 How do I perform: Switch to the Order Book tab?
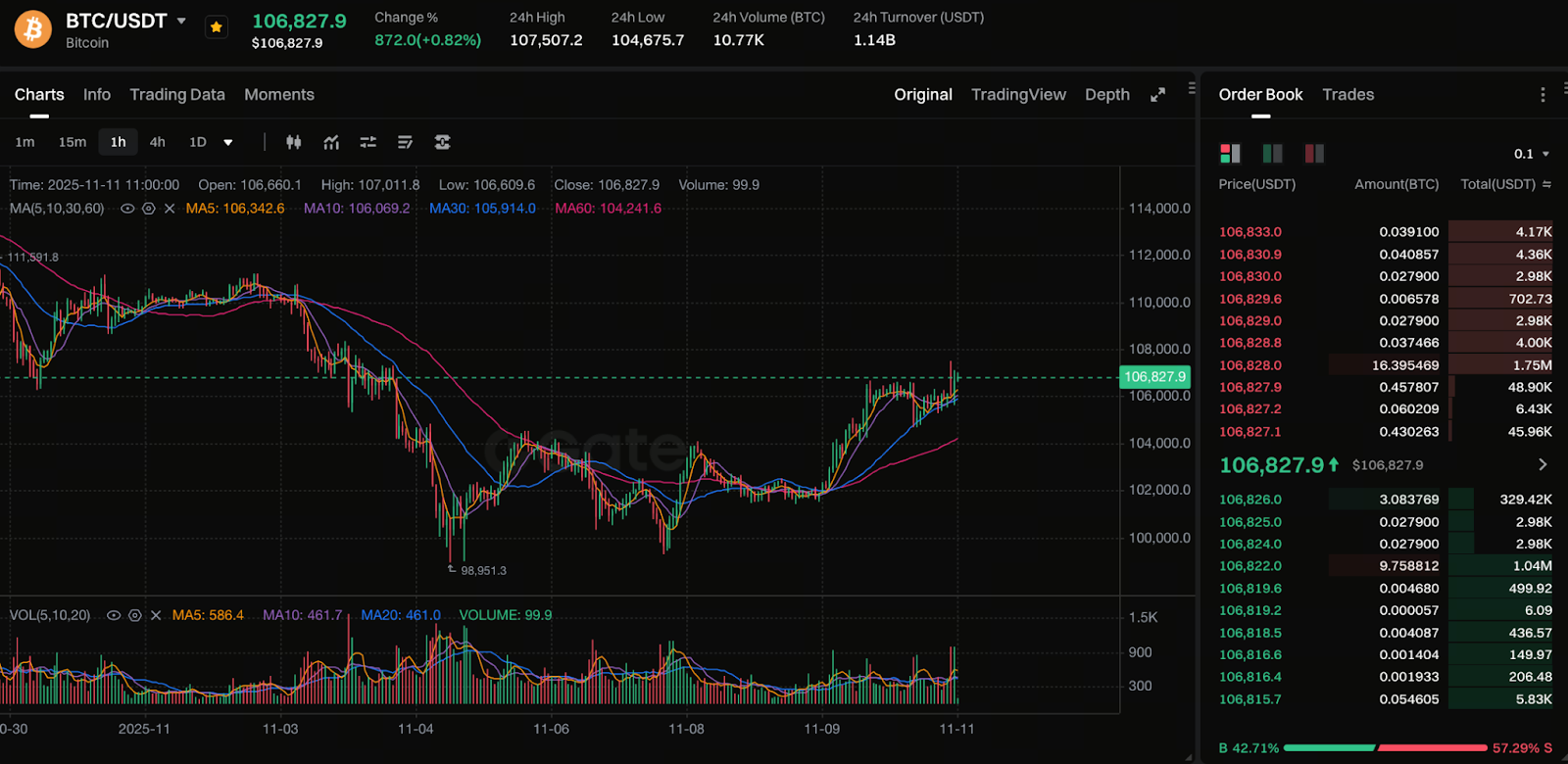(1260, 94)
